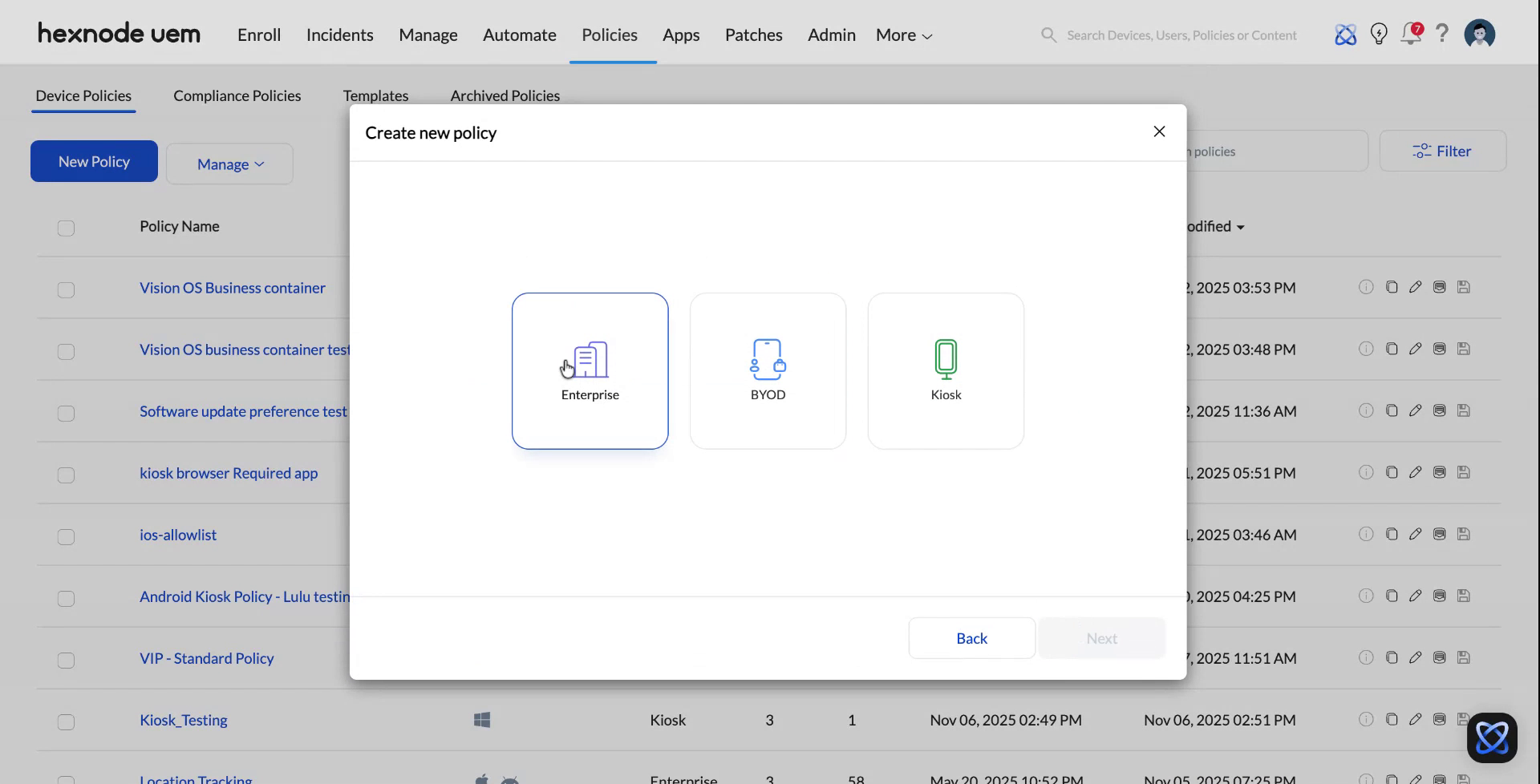Viewport: 1540px width, 784px height.
Task: Check the box beside Software update preference test
Action: coord(66,414)
